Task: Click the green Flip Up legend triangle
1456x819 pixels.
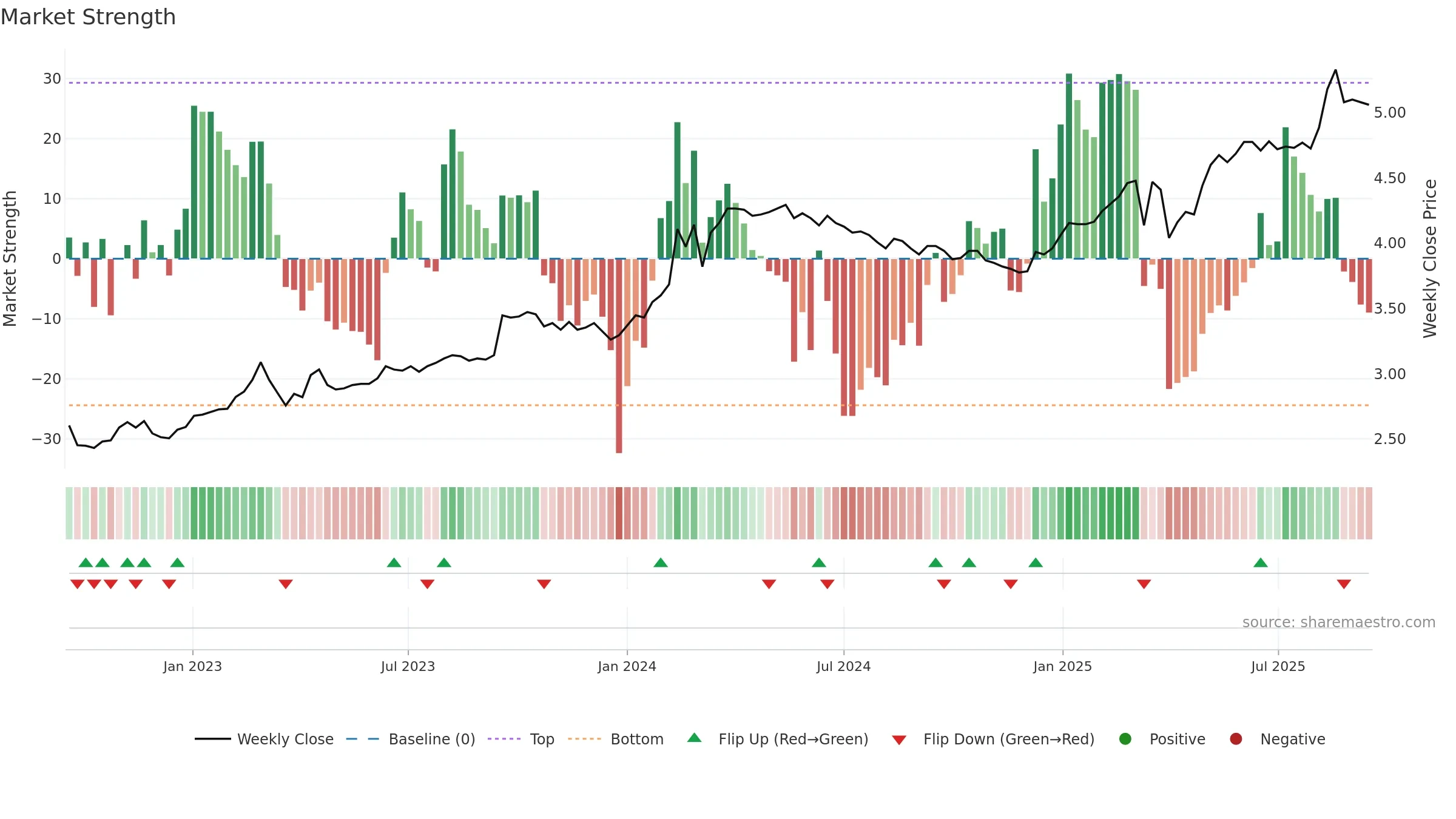Action: click(695, 738)
